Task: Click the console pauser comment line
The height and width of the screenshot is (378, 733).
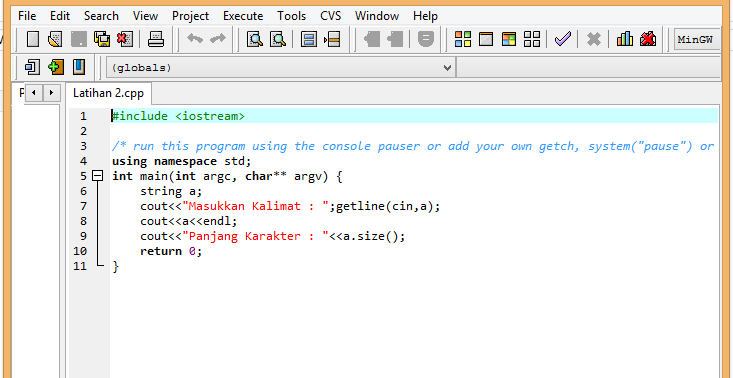Action: pos(413,146)
